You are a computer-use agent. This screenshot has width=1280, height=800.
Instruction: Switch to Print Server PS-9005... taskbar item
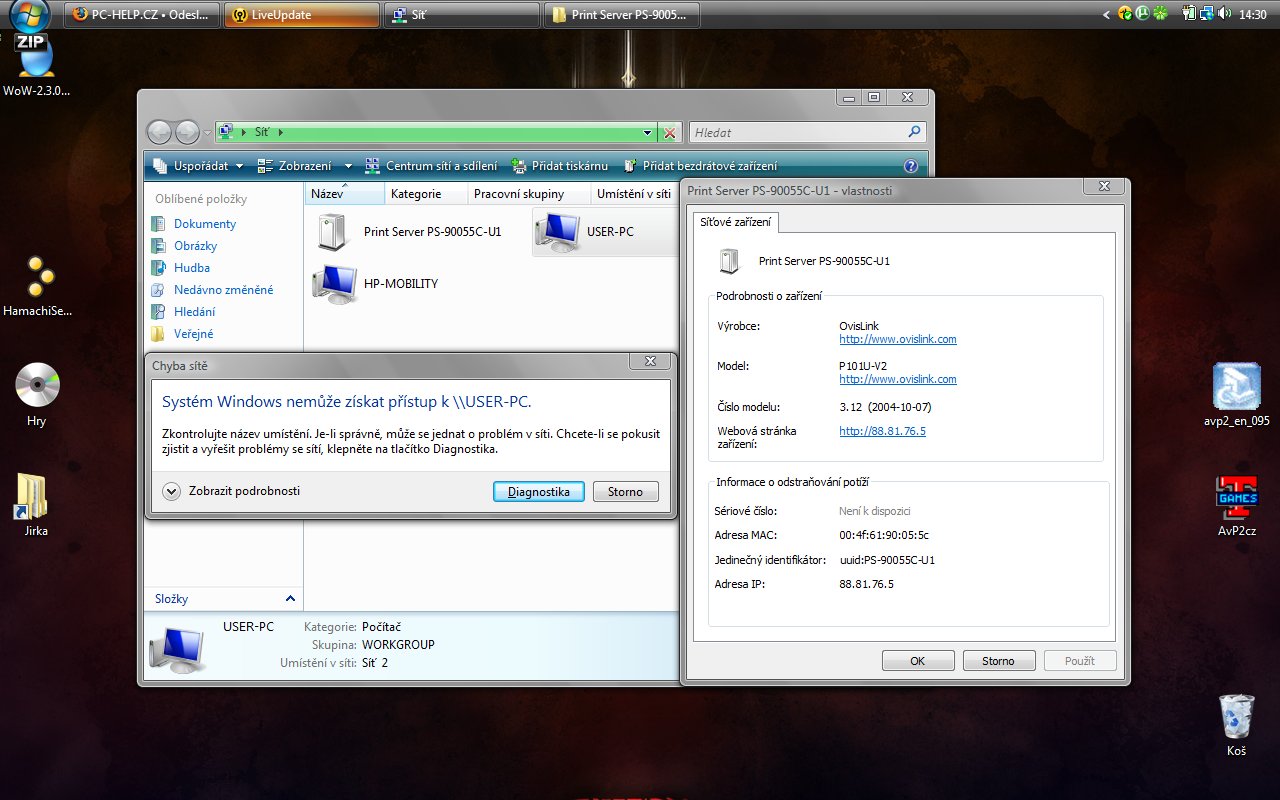(622, 15)
